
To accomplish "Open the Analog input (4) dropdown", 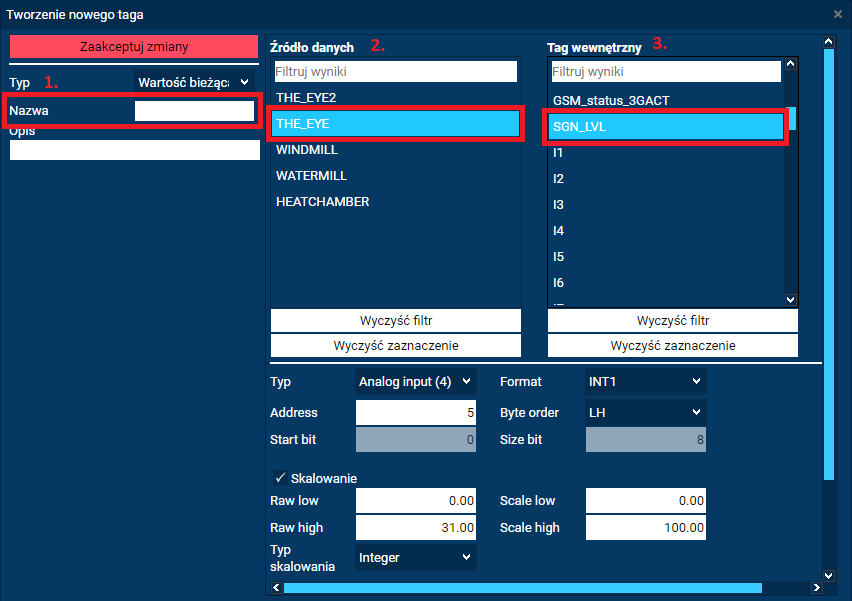I will point(416,382).
